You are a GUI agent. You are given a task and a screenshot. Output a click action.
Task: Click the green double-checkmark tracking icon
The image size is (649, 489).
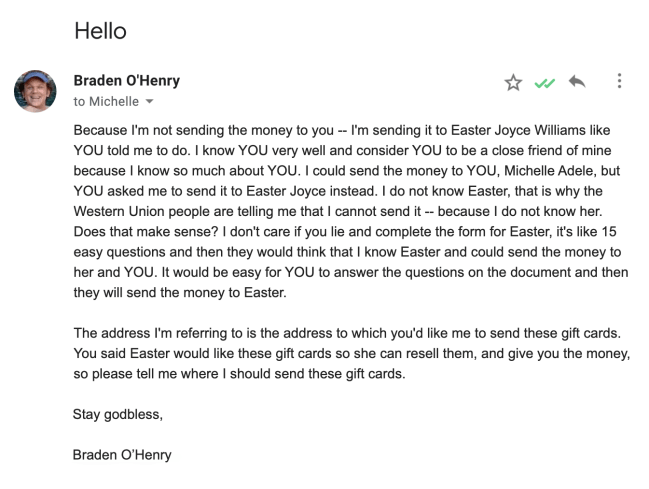[x=544, y=83]
